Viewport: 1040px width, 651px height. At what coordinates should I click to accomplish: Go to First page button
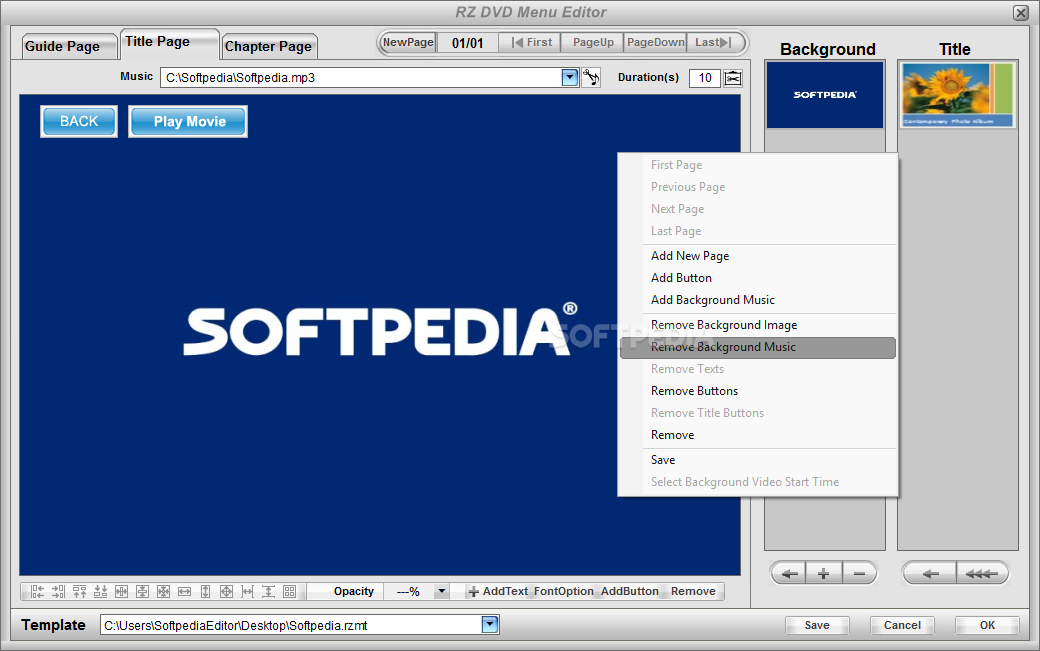(x=532, y=42)
